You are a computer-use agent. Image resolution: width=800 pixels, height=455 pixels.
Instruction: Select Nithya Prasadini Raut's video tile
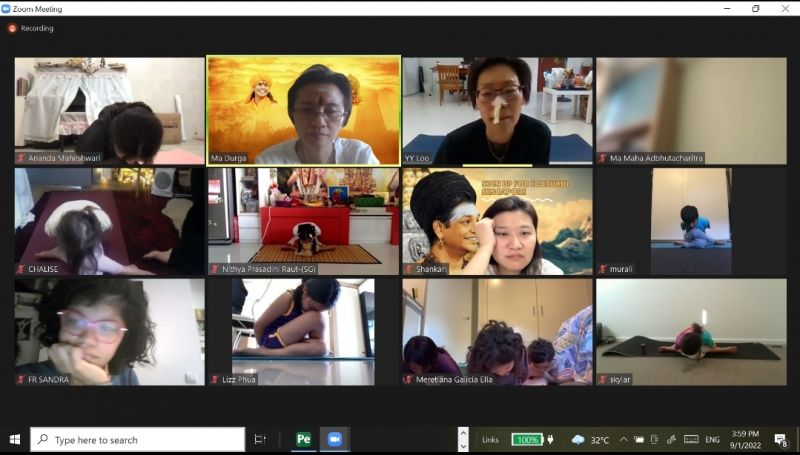tap(304, 221)
